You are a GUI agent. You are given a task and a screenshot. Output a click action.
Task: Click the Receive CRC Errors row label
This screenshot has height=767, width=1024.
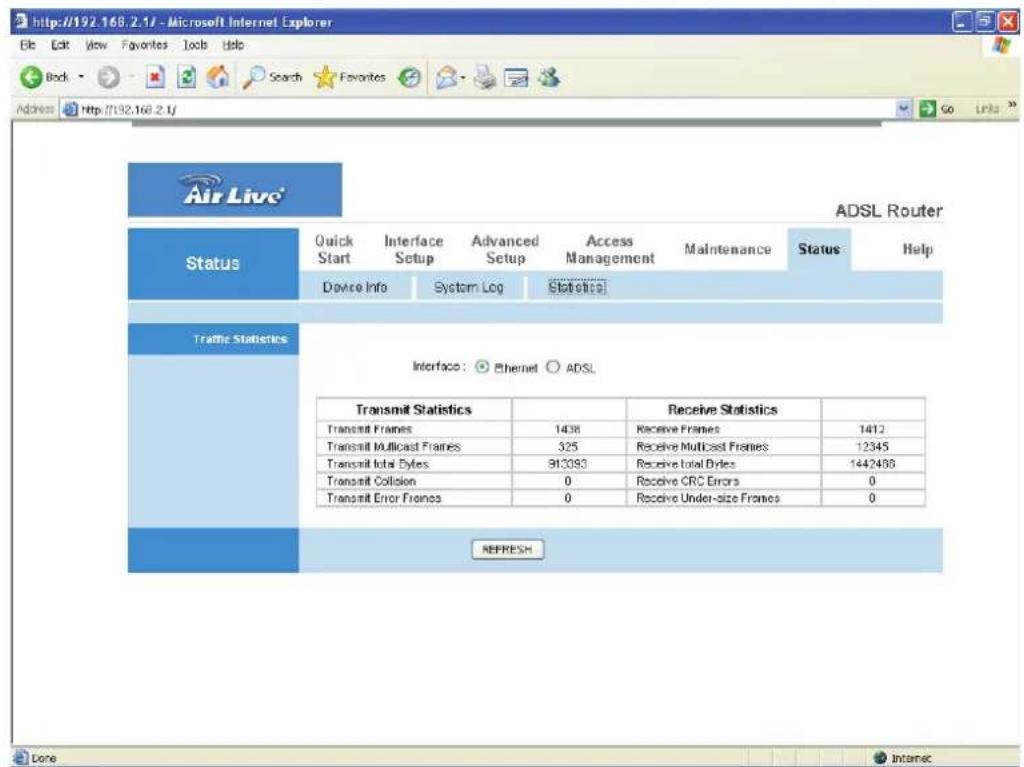(x=688, y=481)
